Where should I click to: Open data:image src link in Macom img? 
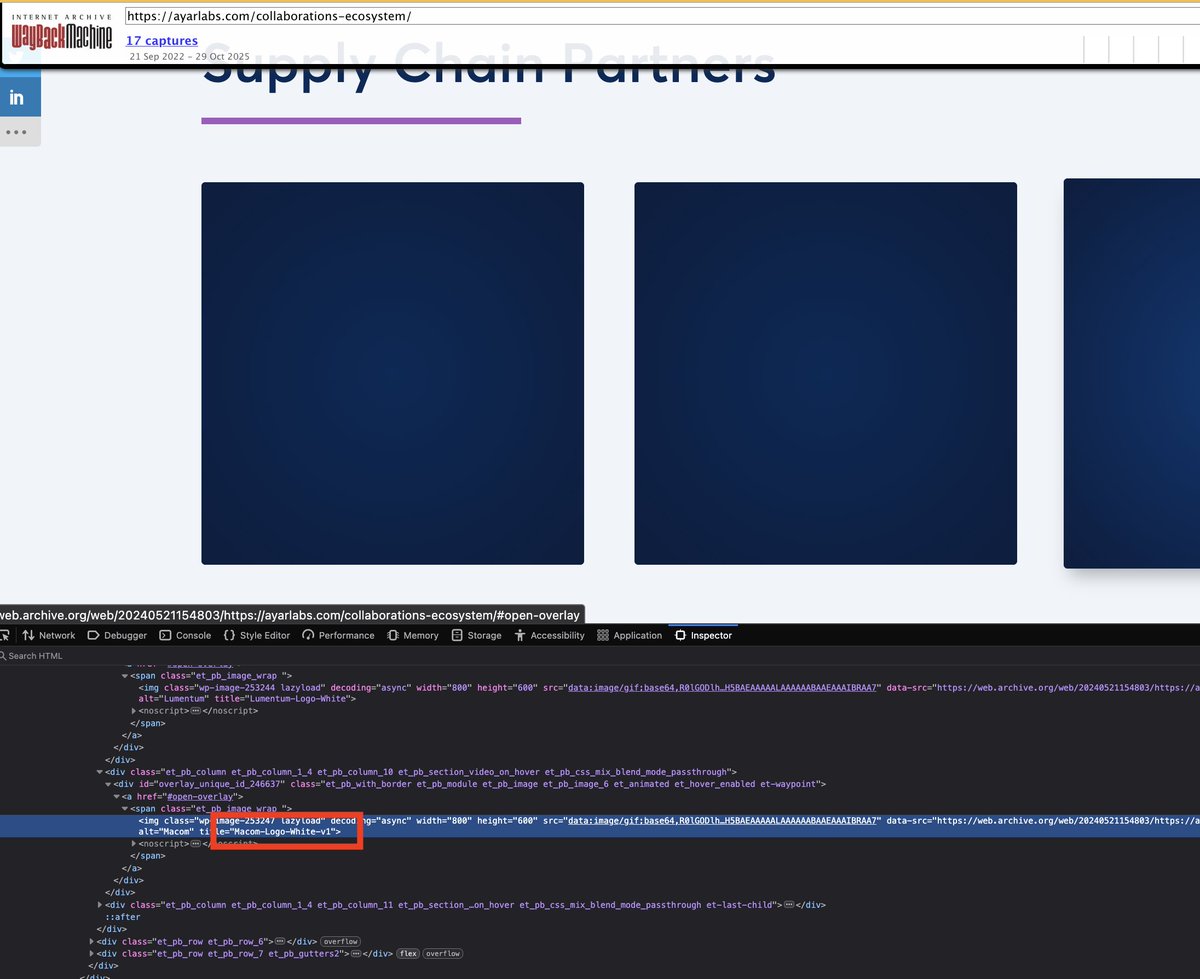[x=722, y=820]
